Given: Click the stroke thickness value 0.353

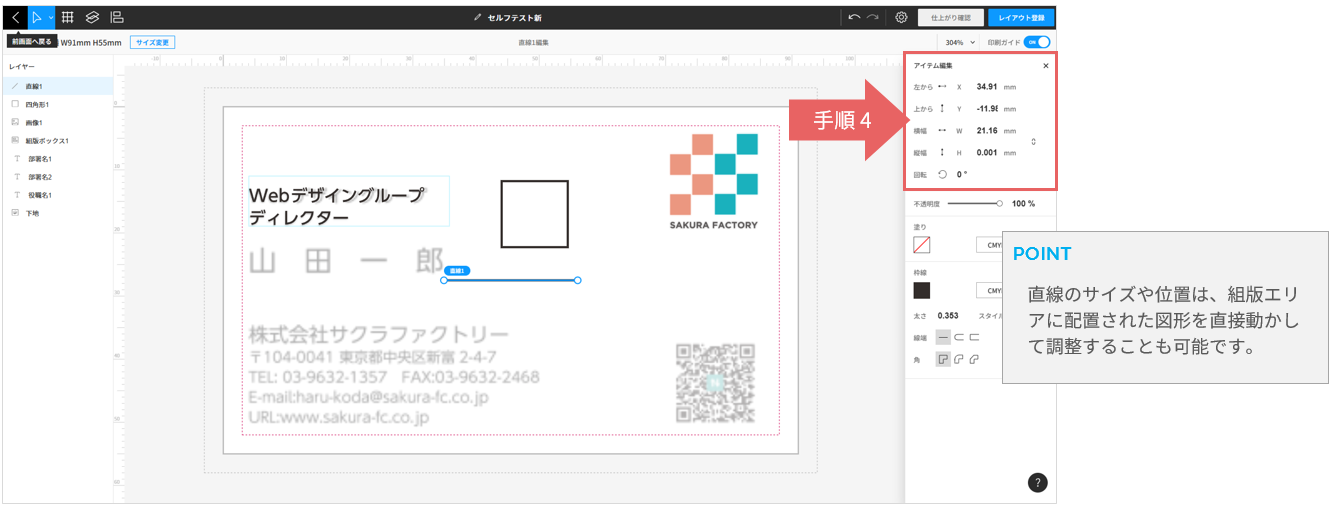Looking at the screenshot, I should pyautogui.click(x=948, y=316).
